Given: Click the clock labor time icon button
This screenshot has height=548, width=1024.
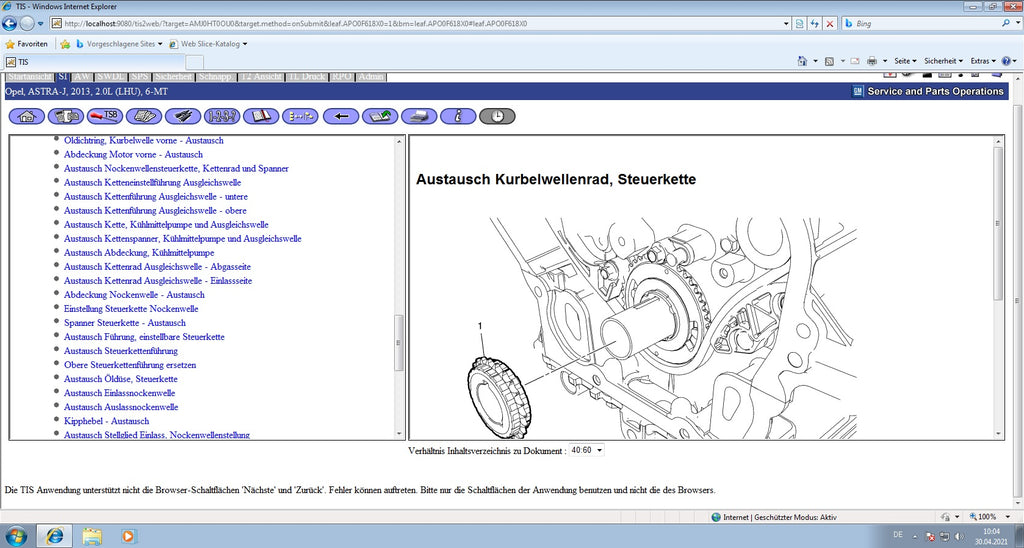Looking at the screenshot, I should coord(498,116).
